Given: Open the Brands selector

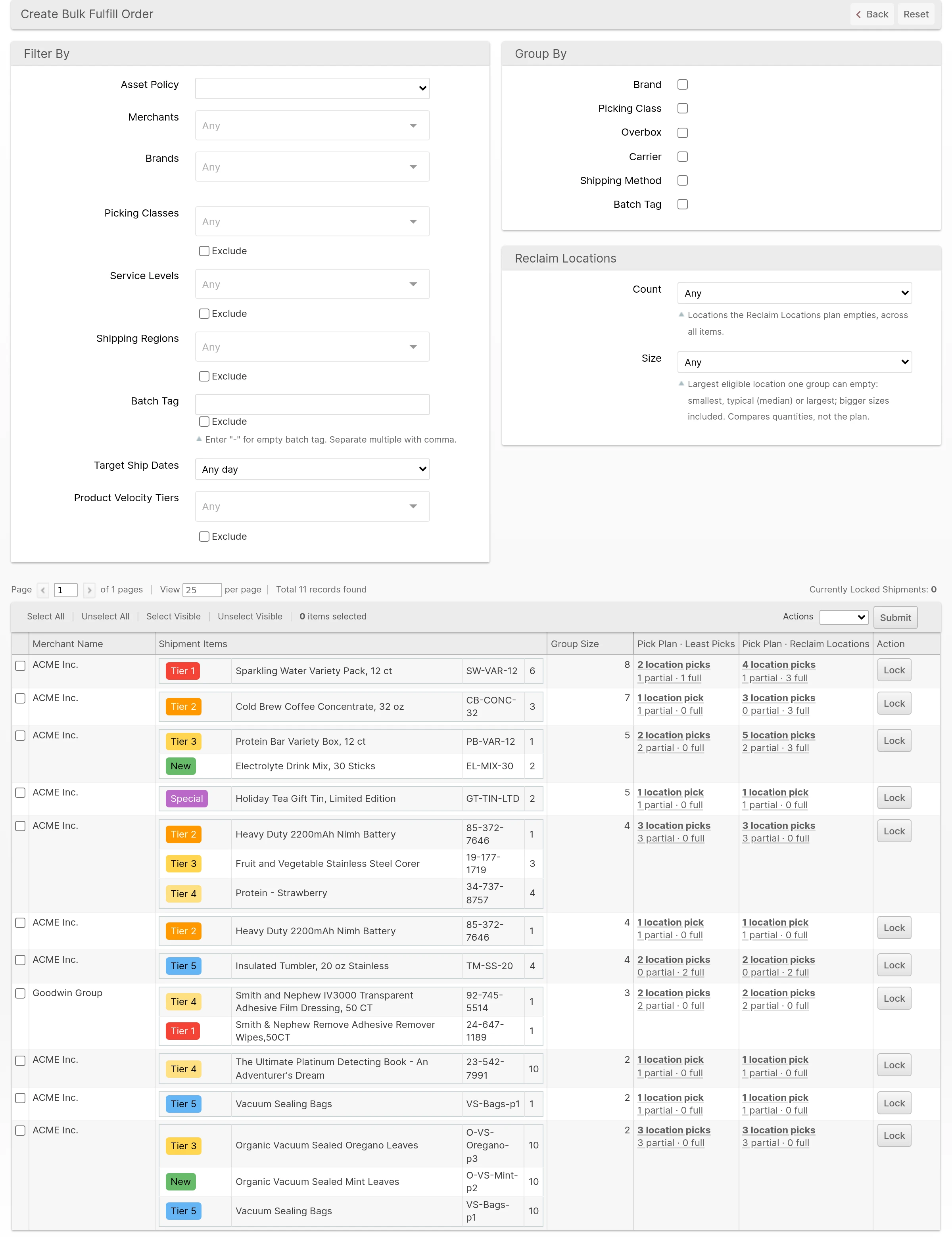Looking at the screenshot, I should (x=312, y=167).
